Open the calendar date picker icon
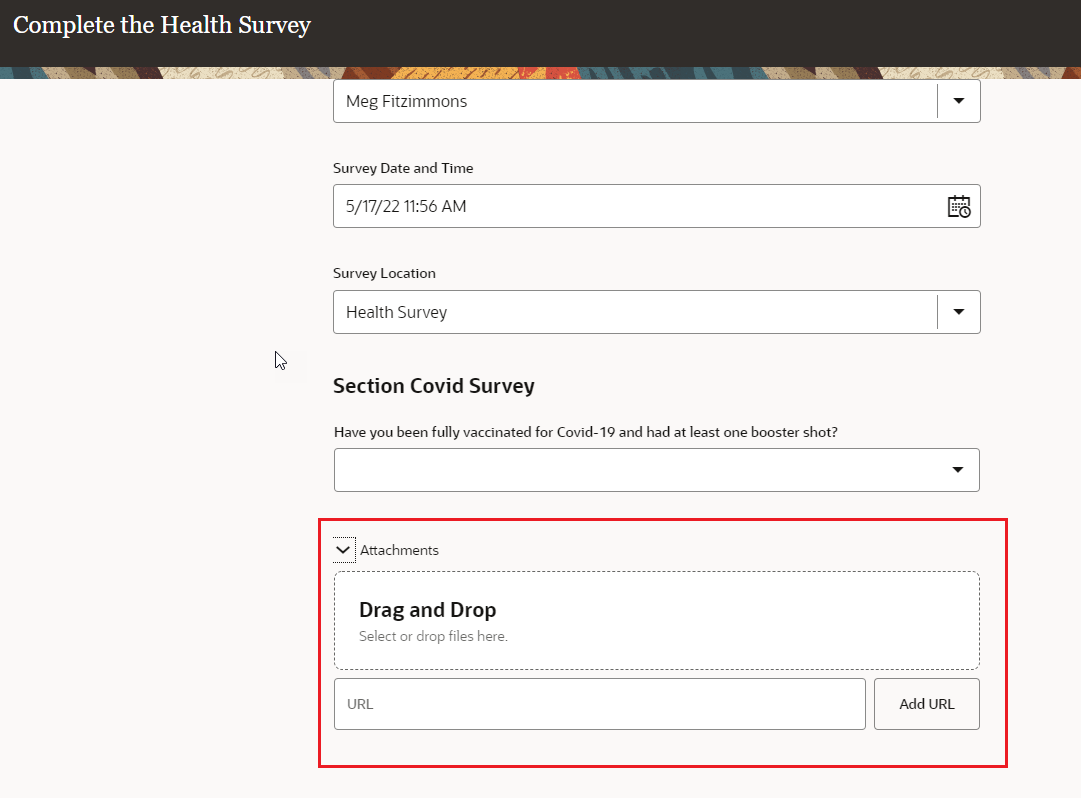Image resolution: width=1081 pixels, height=798 pixels. (958, 206)
